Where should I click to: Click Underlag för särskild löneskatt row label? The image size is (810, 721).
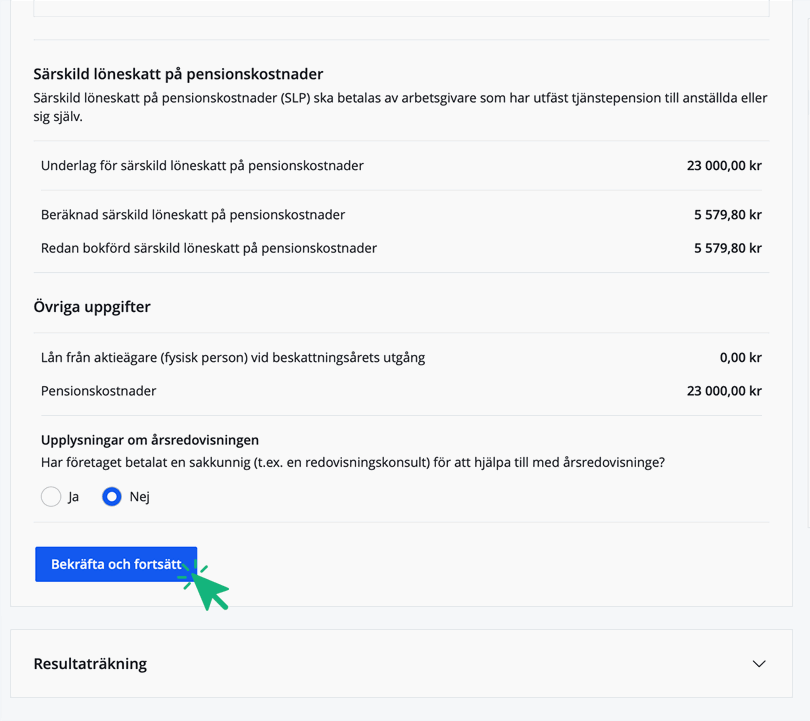202,166
